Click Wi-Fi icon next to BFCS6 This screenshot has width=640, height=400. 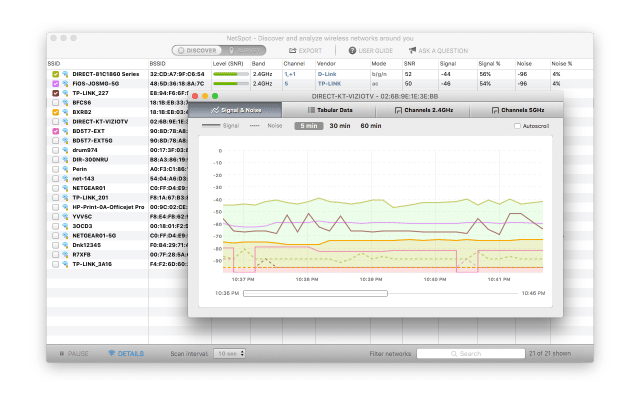65,103
